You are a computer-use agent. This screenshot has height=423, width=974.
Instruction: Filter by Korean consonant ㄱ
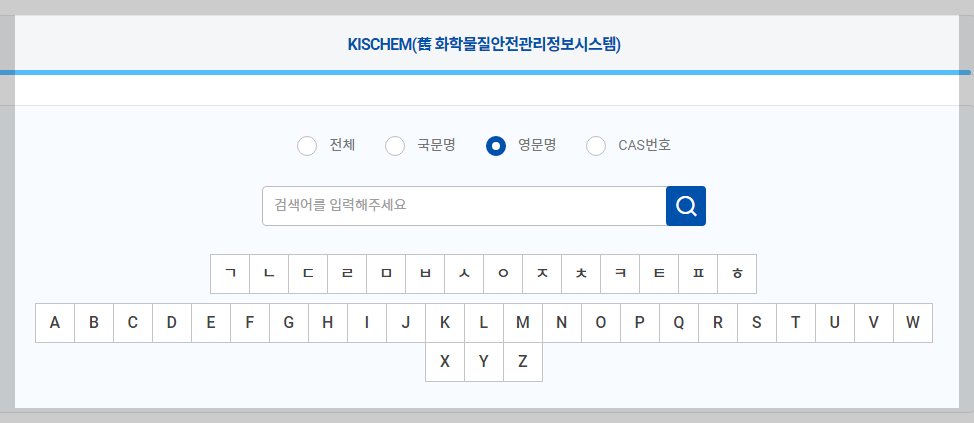tap(230, 273)
